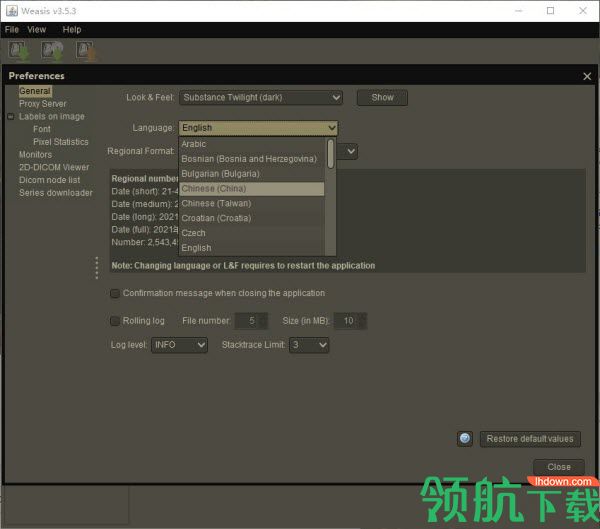
Task: Close the Preferences panel with X
Action: click(587, 76)
